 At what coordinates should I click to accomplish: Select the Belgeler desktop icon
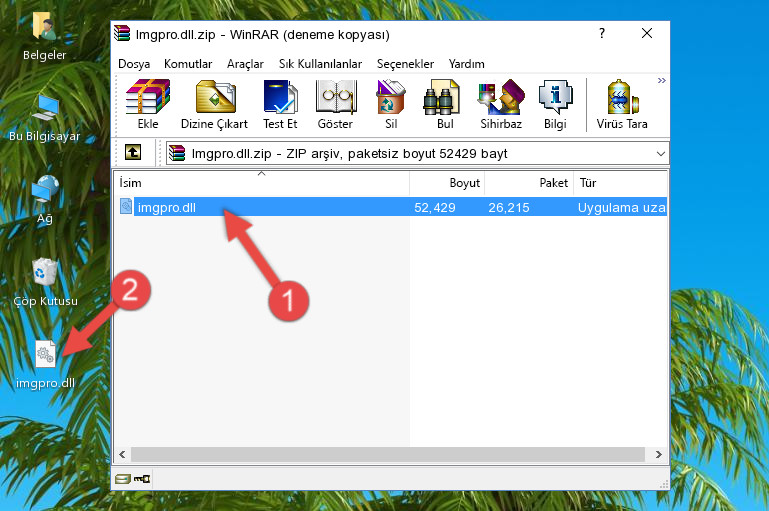point(45,35)
